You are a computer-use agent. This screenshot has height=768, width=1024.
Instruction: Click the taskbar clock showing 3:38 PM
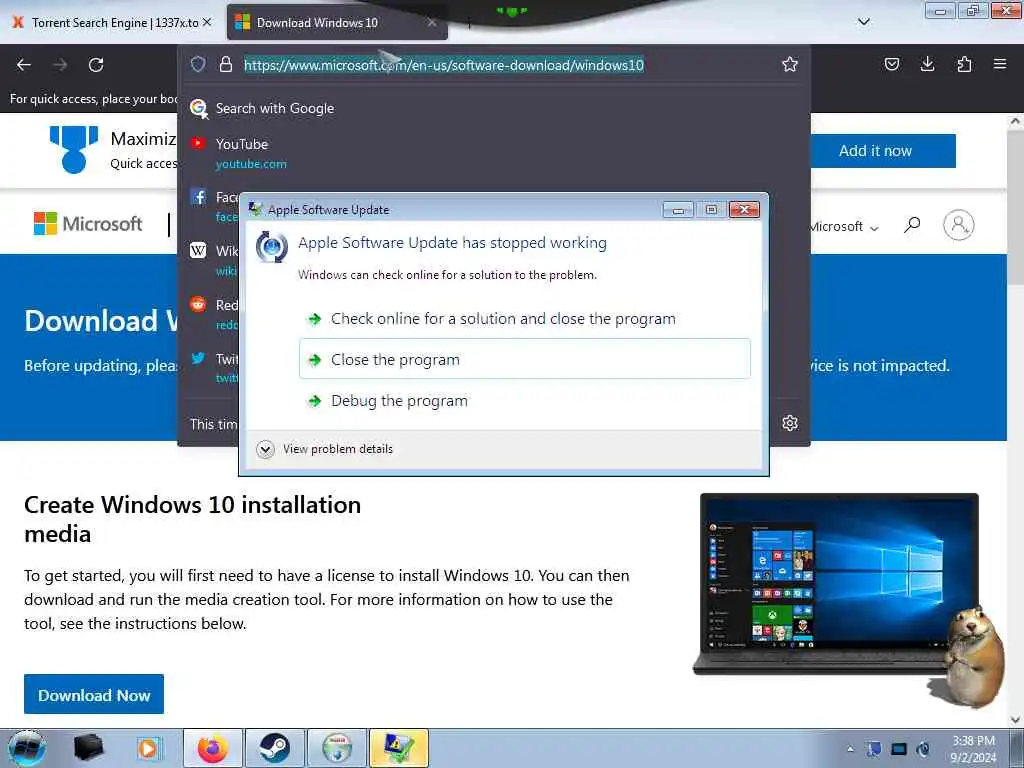[x=973, y=749]
